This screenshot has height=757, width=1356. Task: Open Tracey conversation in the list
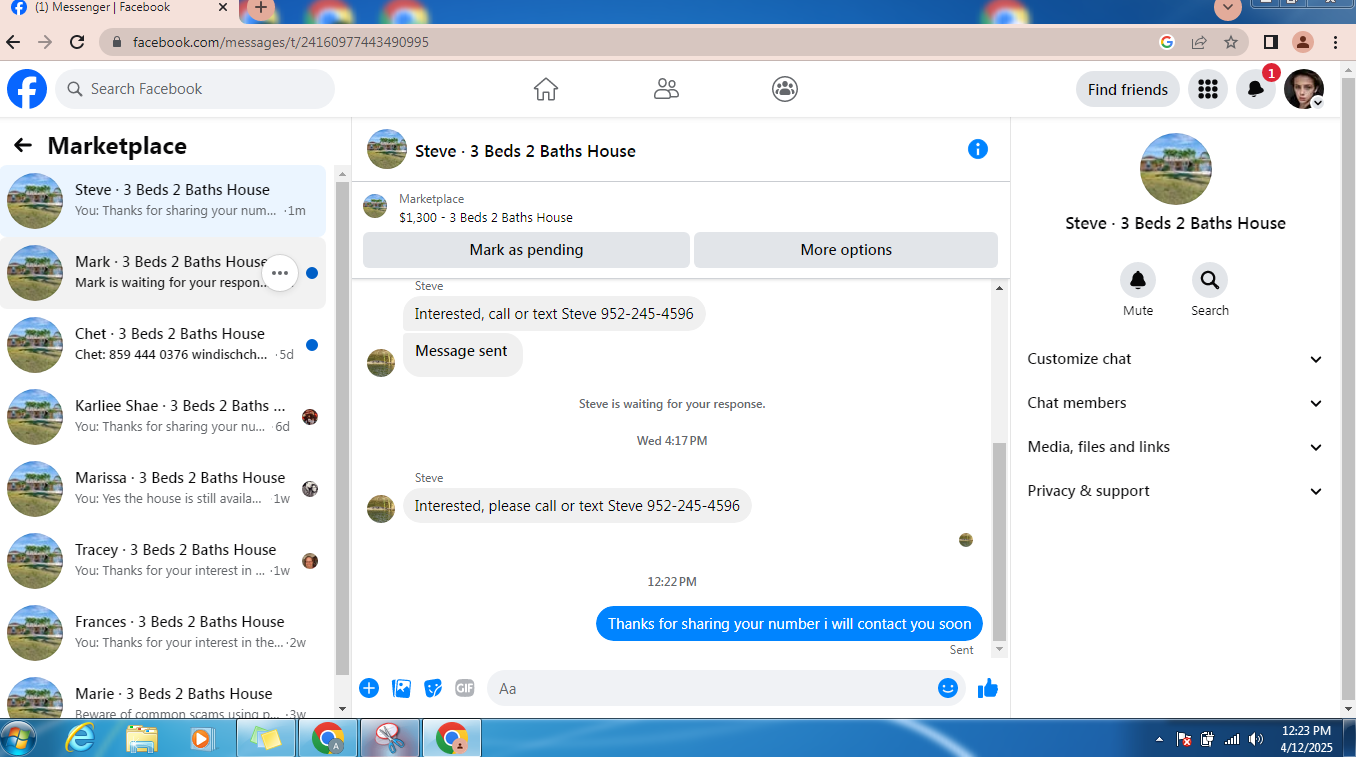pyautogui.click(x=163, y=561)
